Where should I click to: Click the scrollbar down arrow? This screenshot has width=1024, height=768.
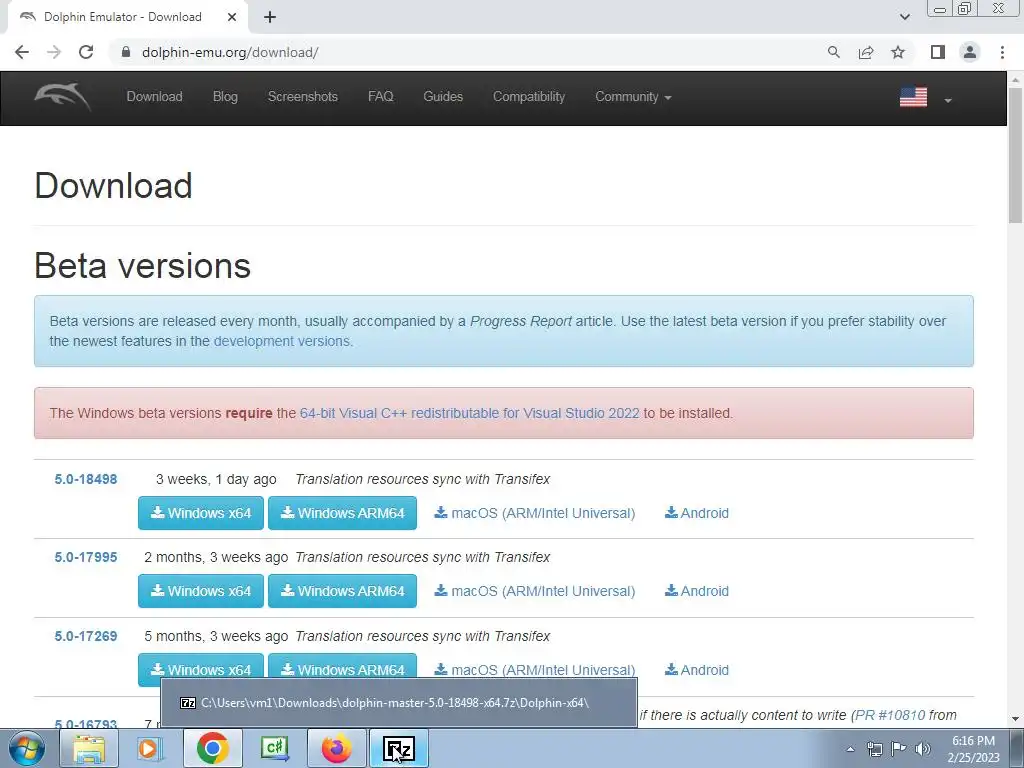coord(1015,719)
